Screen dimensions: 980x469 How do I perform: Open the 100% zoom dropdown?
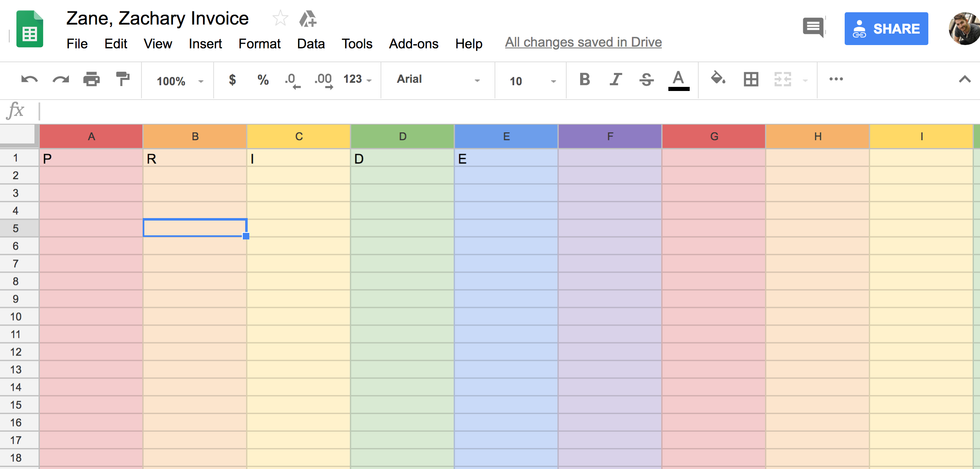[180, 81]
